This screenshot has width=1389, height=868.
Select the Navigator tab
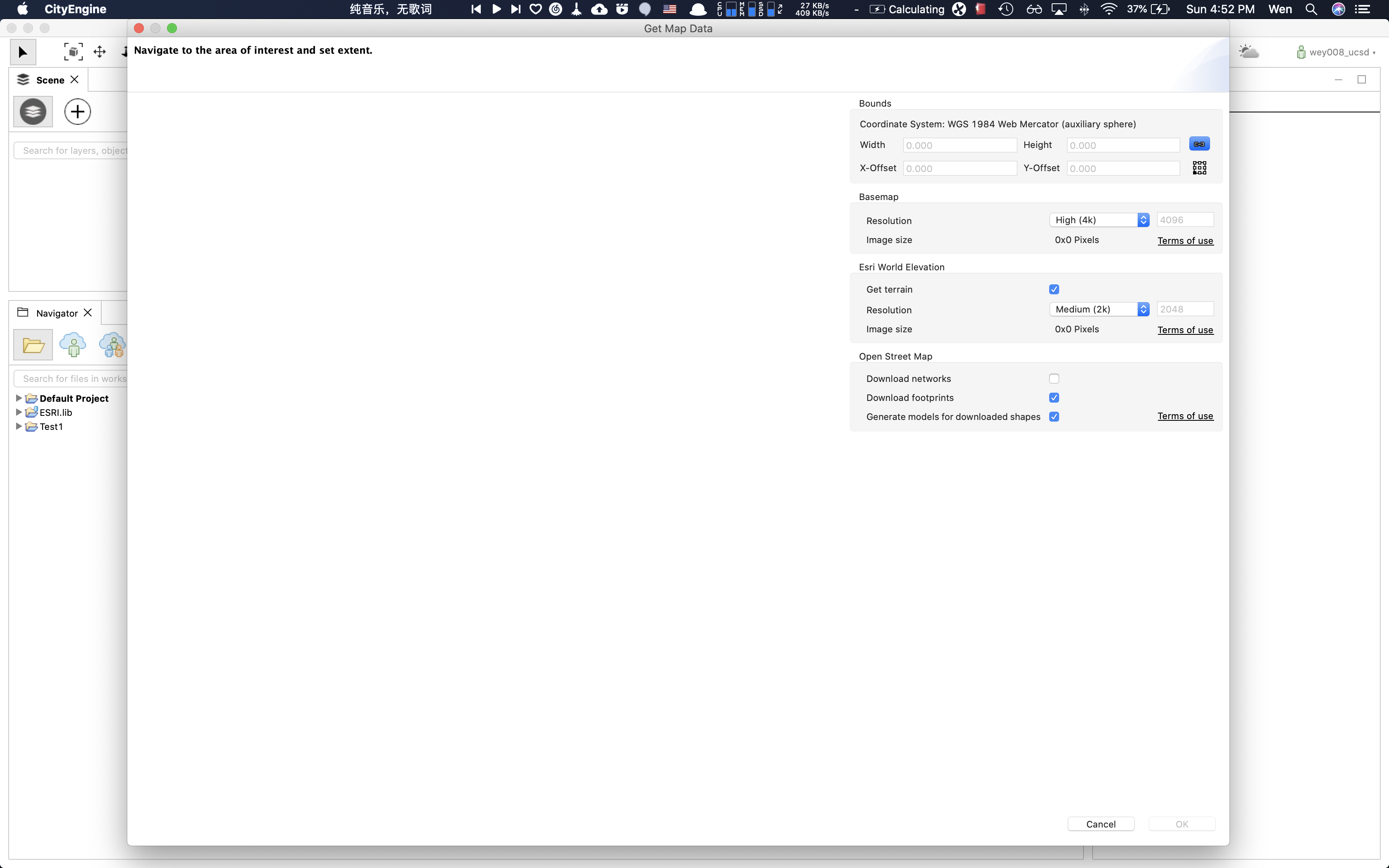click(56, 313)
